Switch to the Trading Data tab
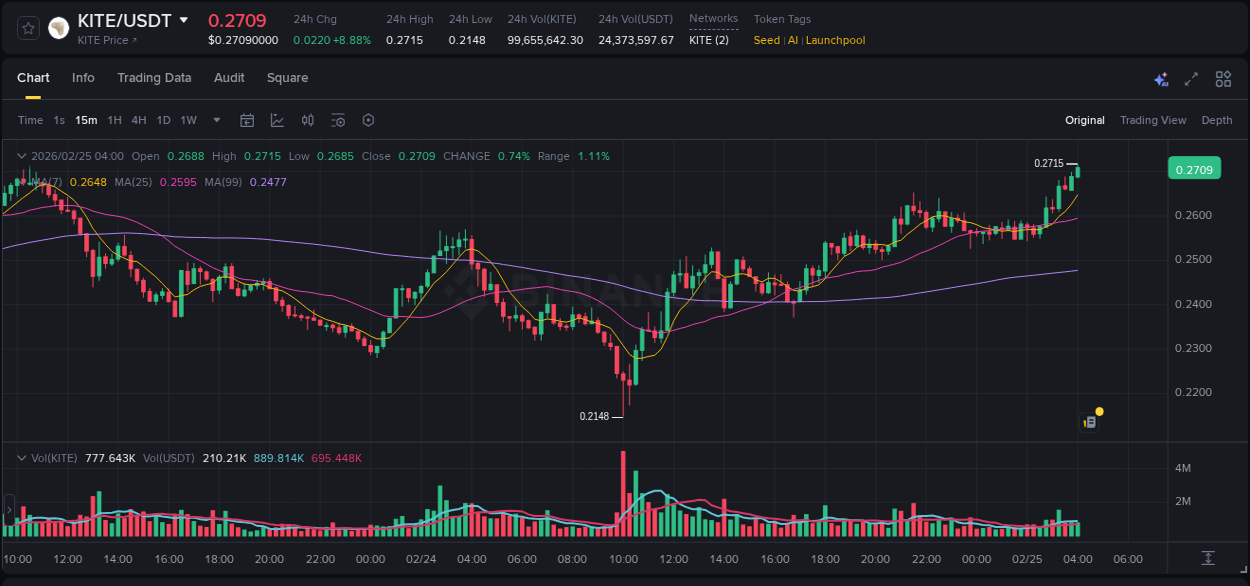This screenshot has height=586, width=1250. pos(154,78)
